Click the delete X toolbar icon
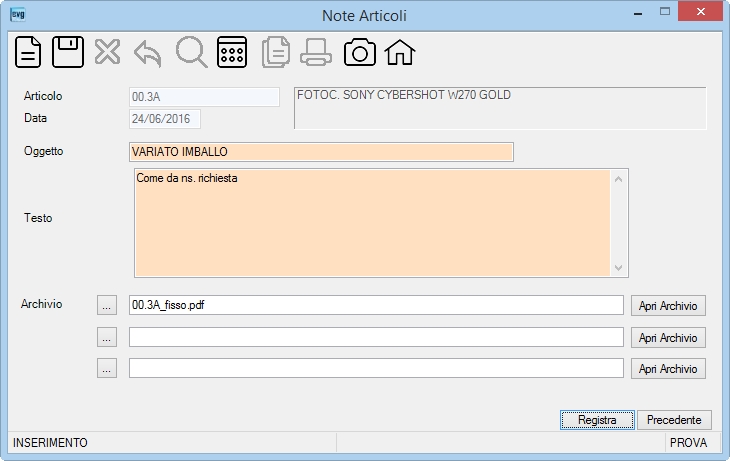 (108, 52)
